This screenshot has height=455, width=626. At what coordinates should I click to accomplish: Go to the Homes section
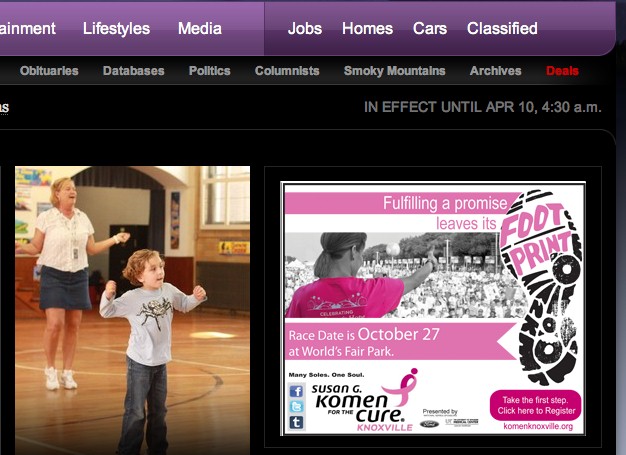[x=367, y=28]
